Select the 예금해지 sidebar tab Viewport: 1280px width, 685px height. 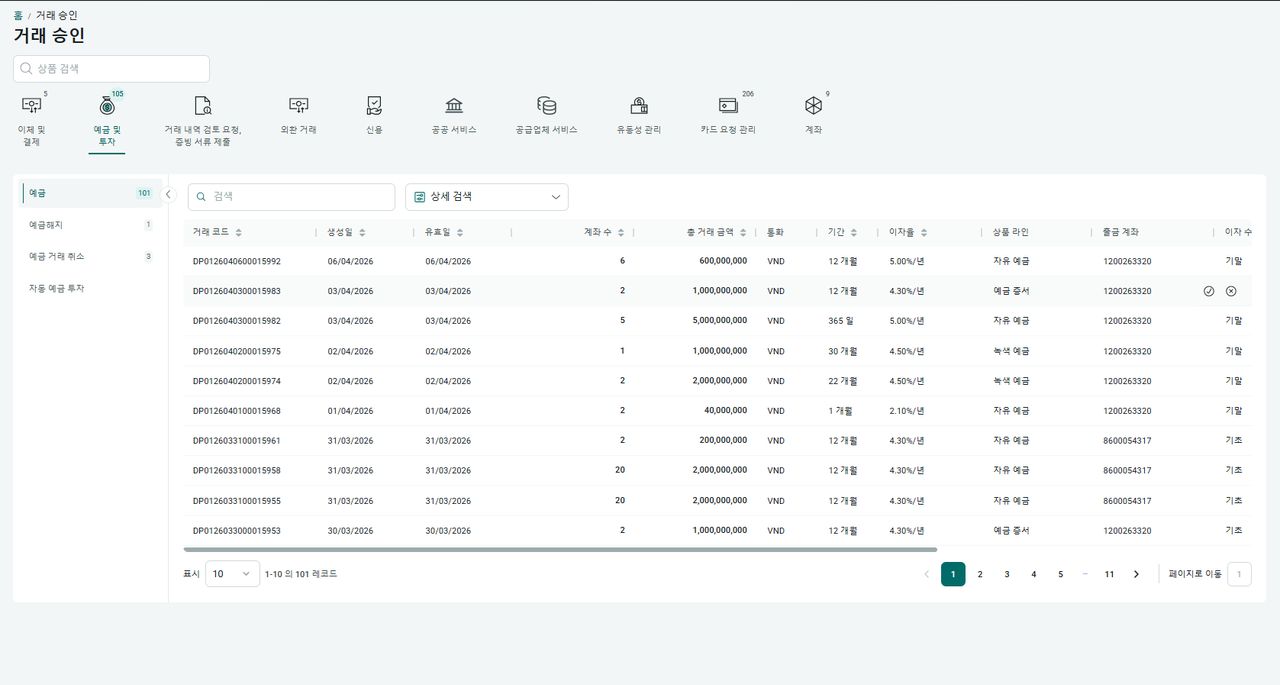click(x=90, y=225)
